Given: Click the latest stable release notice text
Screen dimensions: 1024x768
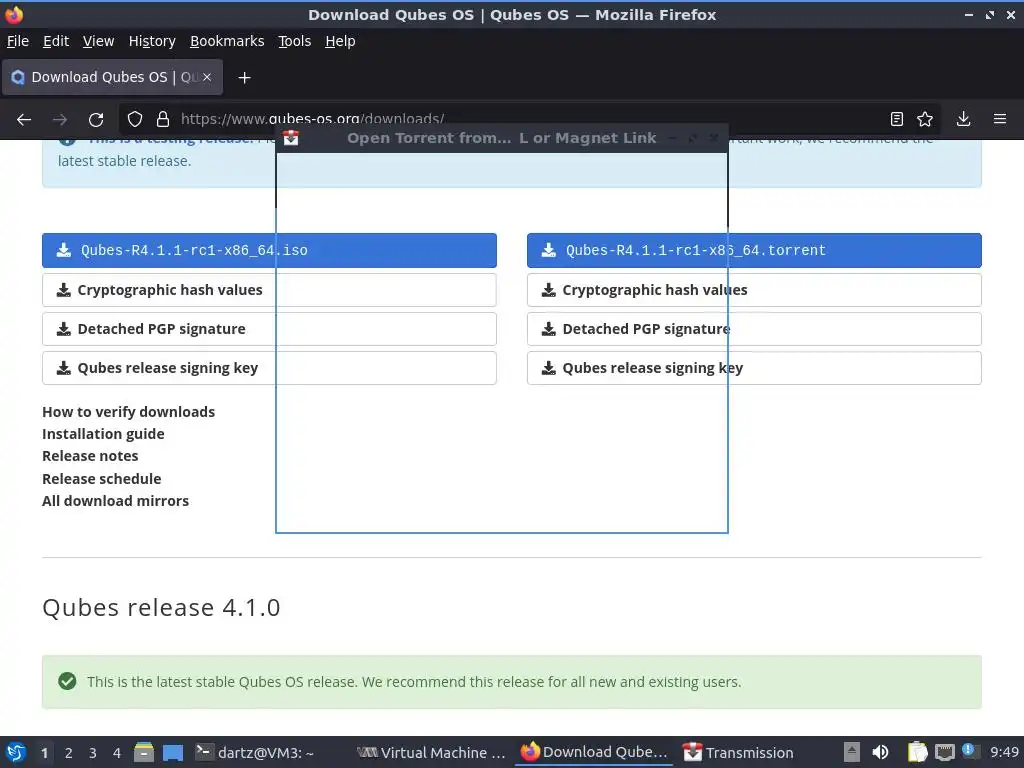Looking at the screenshot, I should pyautogui.click(x=414, y=682).
